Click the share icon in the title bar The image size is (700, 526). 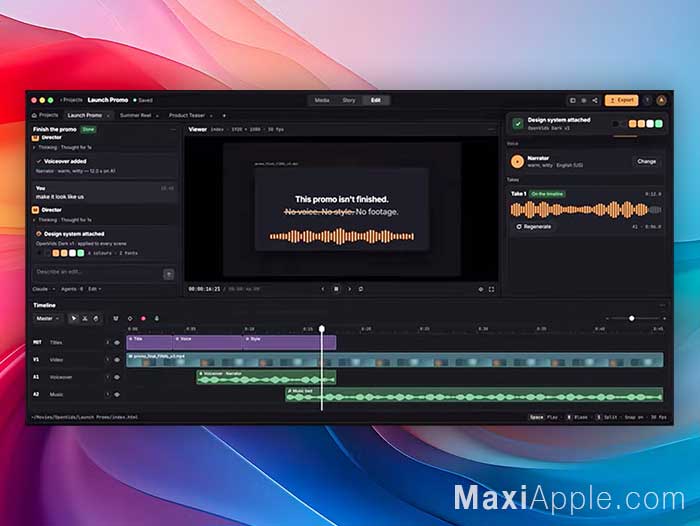tap(595, 100)
